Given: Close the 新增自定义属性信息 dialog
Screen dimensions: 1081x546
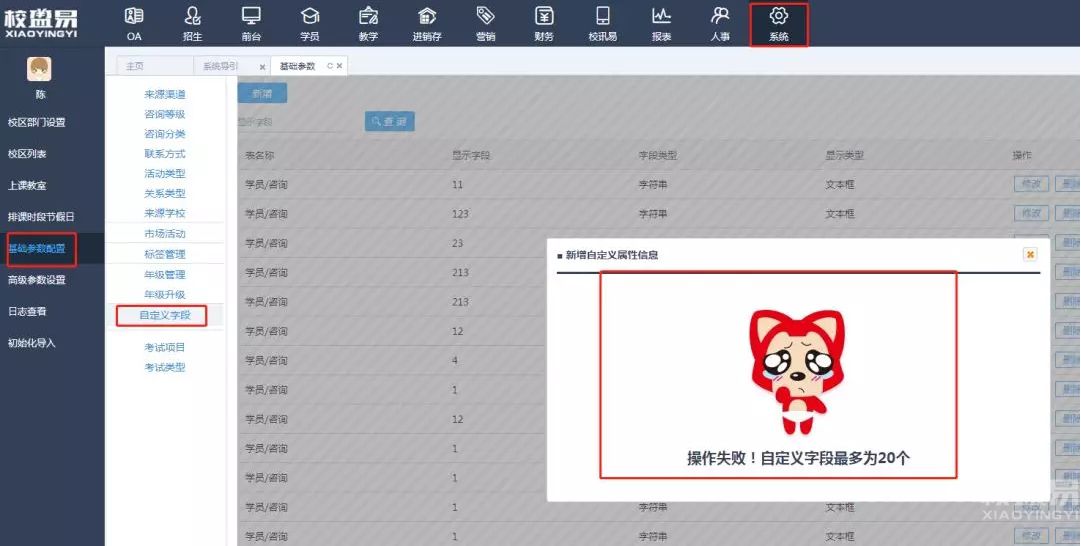Looking at the screenshot, I should tap(1030, 254).
